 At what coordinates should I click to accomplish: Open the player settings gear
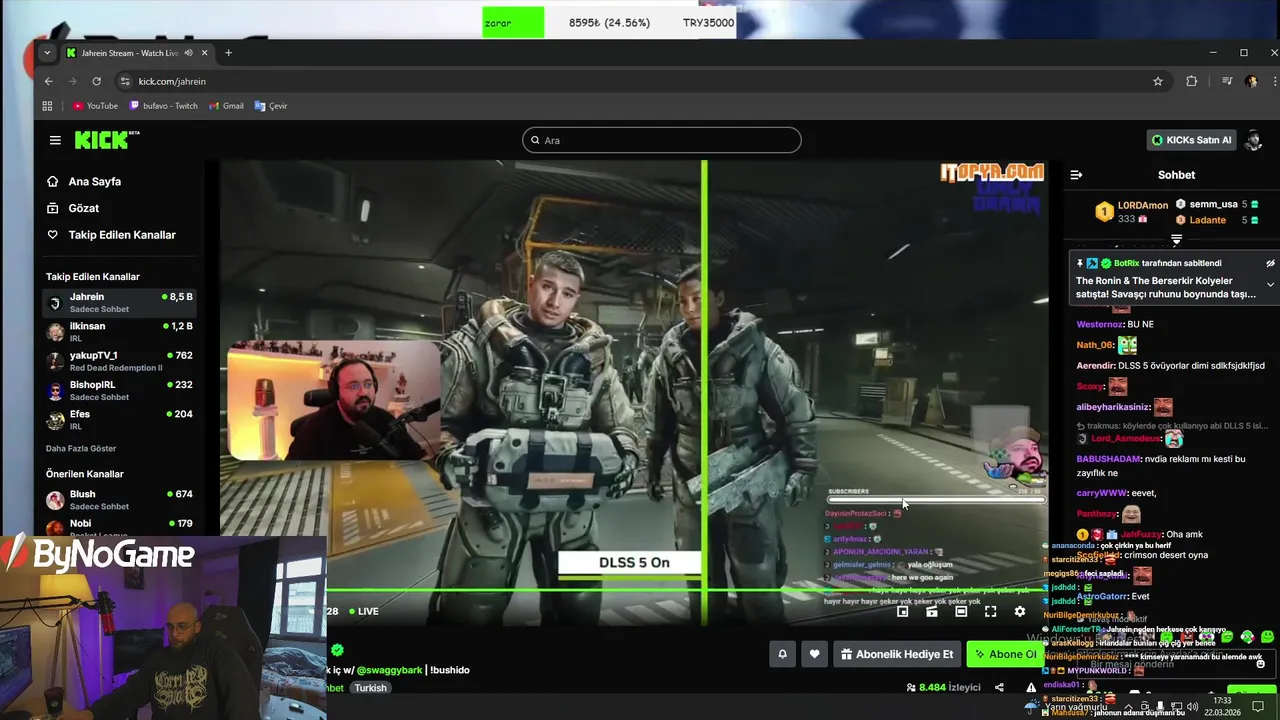(x=1019, y=611)
